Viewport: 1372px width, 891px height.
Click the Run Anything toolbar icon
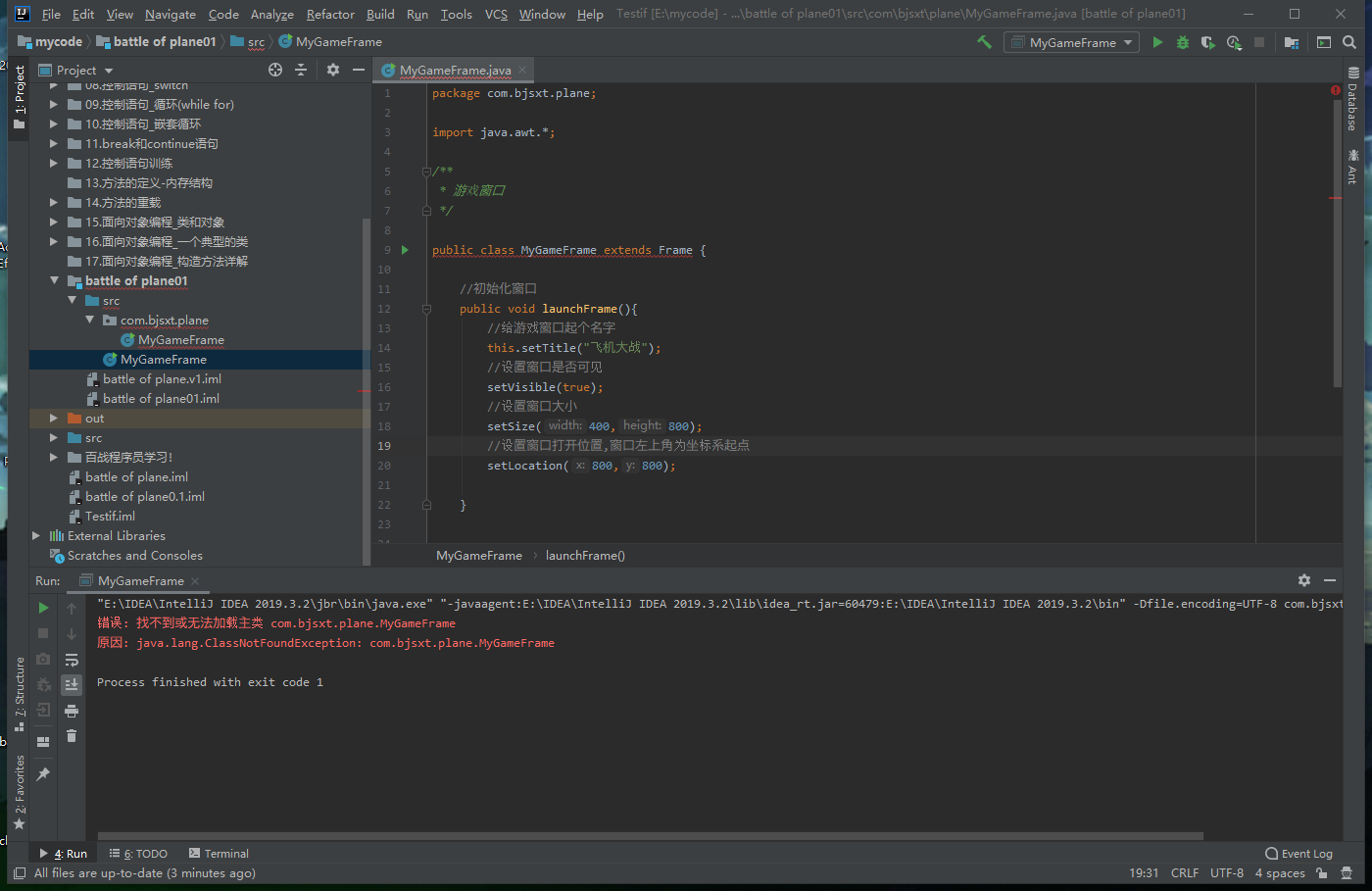[1324, 42]
